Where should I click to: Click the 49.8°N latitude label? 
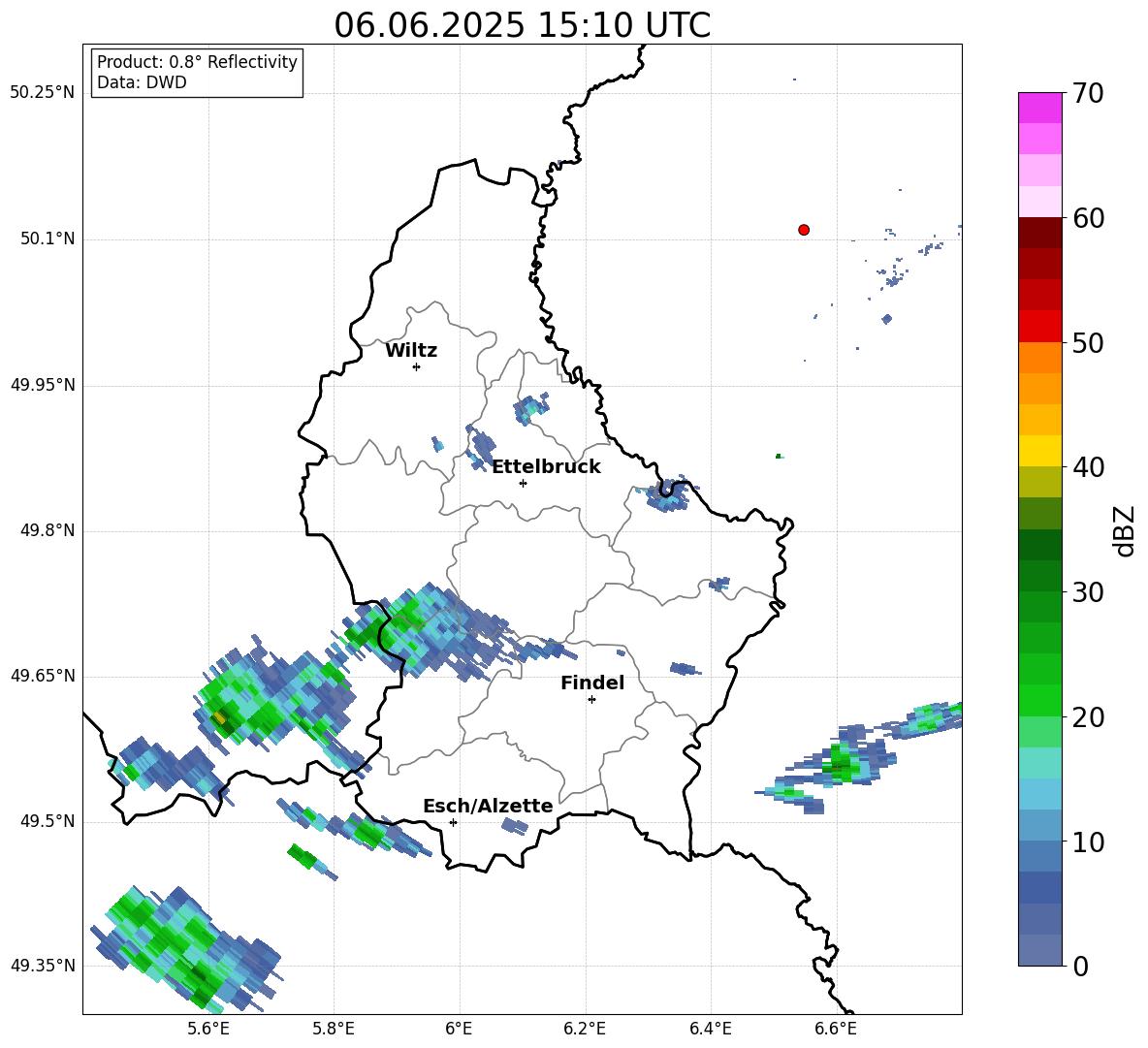48,530
